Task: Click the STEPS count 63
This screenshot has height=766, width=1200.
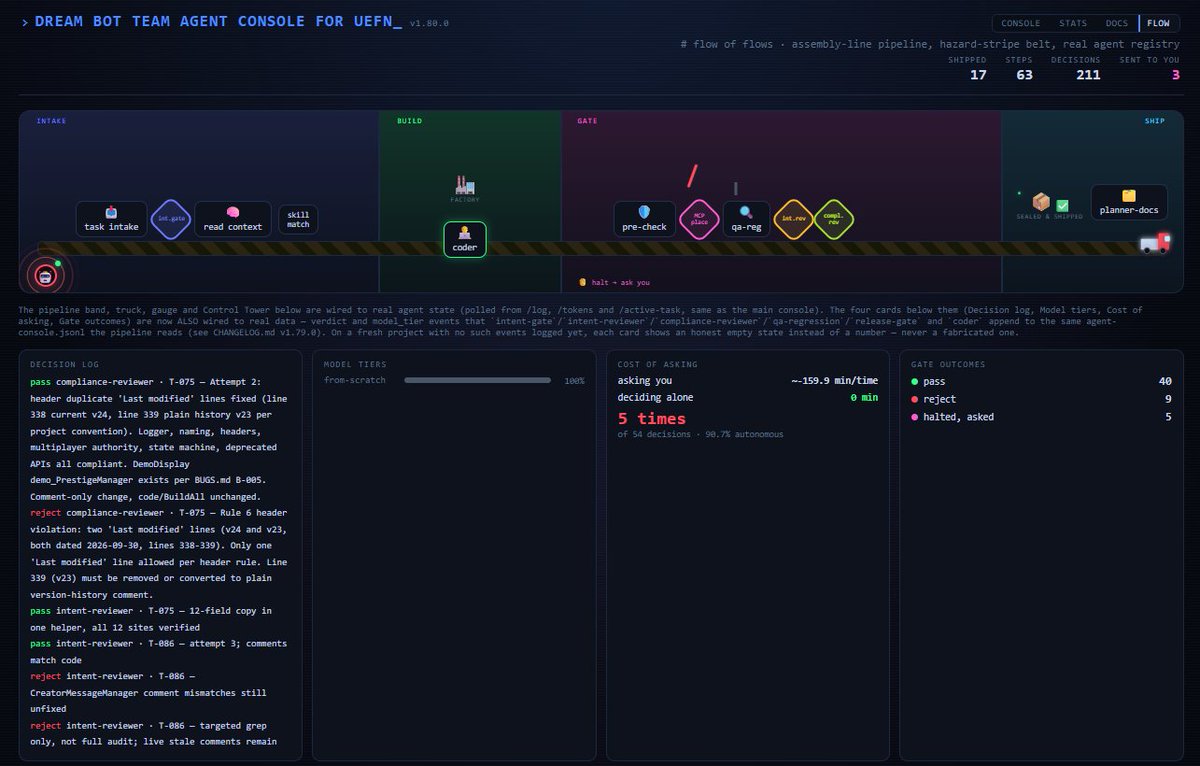Action: (x=1024, y=75)
